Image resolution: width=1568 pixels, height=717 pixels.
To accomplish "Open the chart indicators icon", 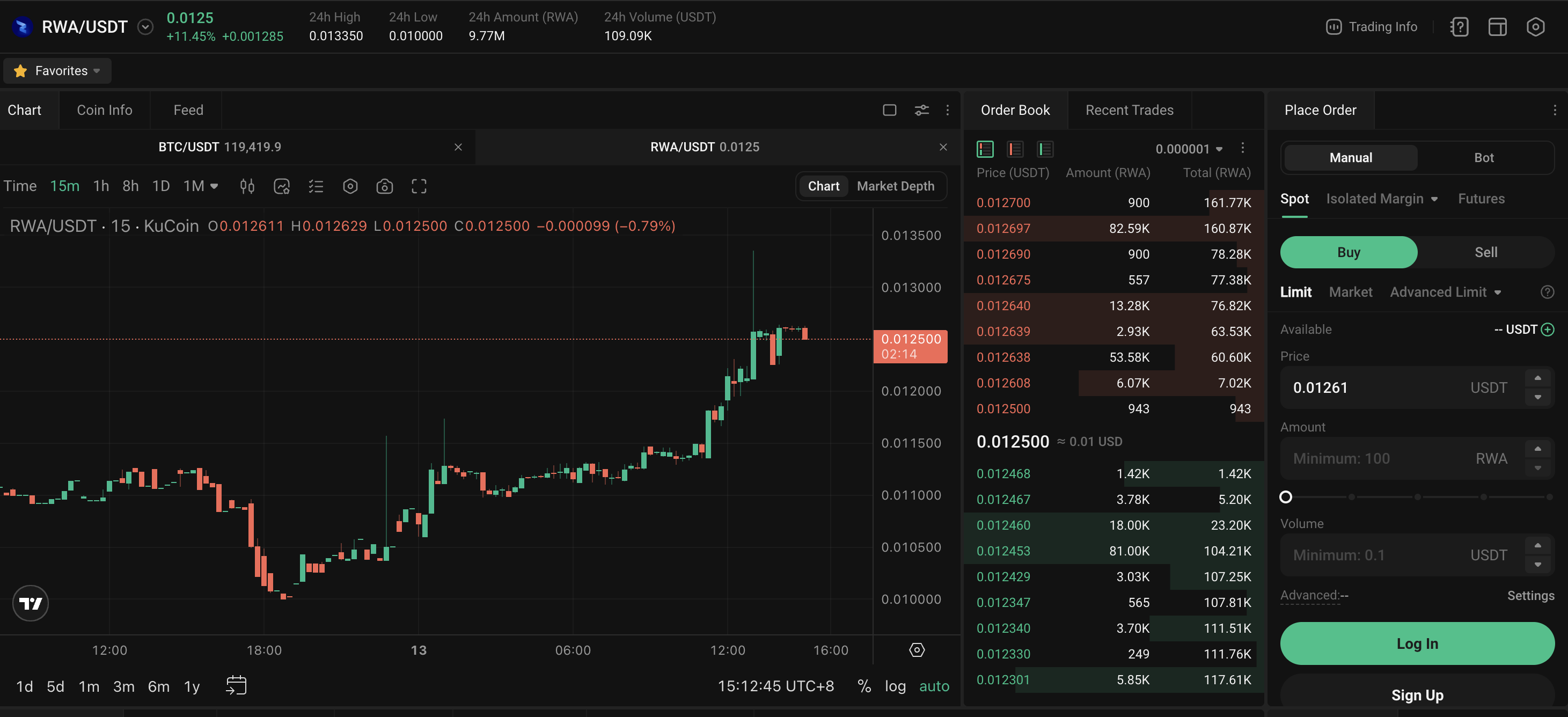I will [x=282, y=186].
